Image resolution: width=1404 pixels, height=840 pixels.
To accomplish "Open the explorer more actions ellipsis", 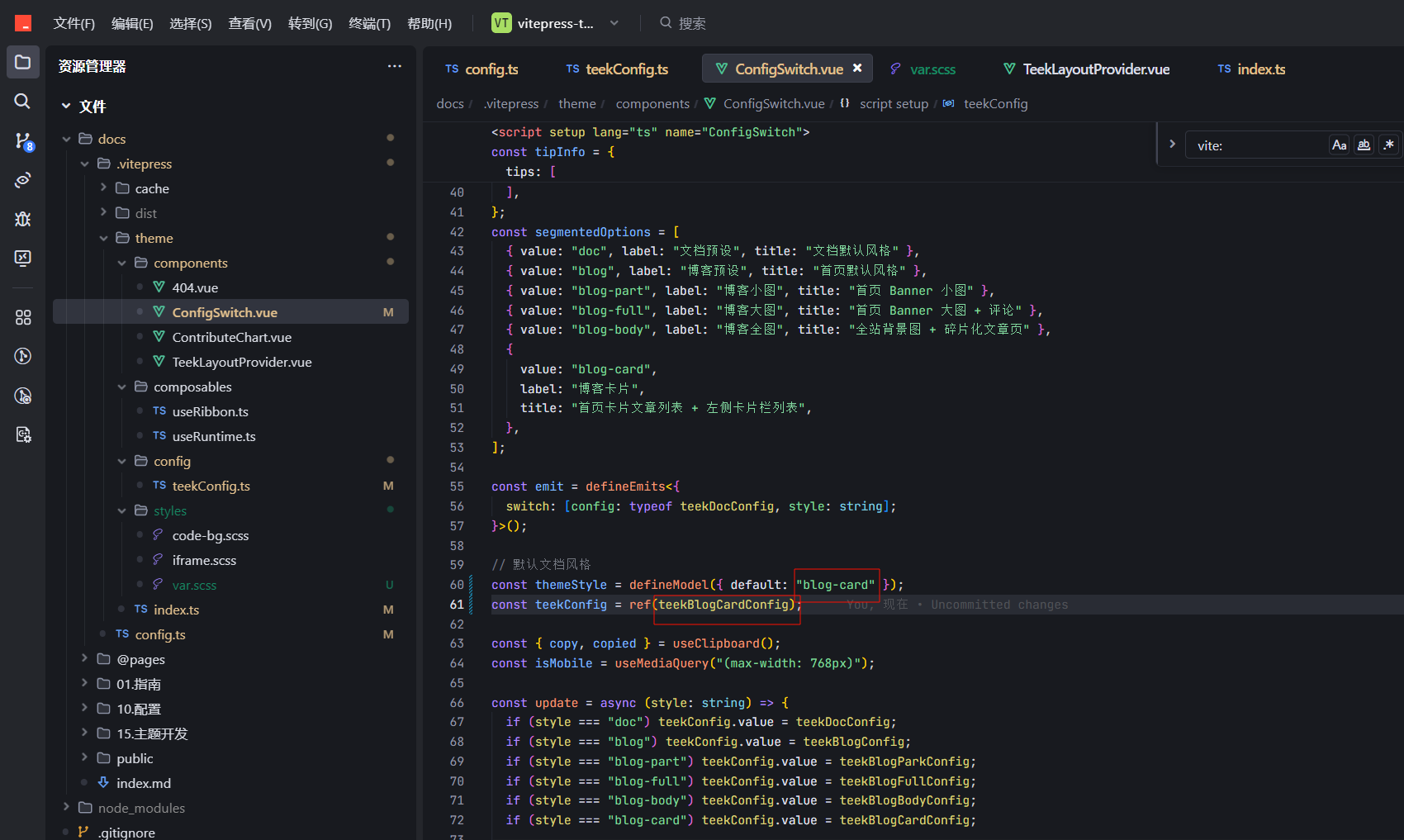I will pos(395,66).
